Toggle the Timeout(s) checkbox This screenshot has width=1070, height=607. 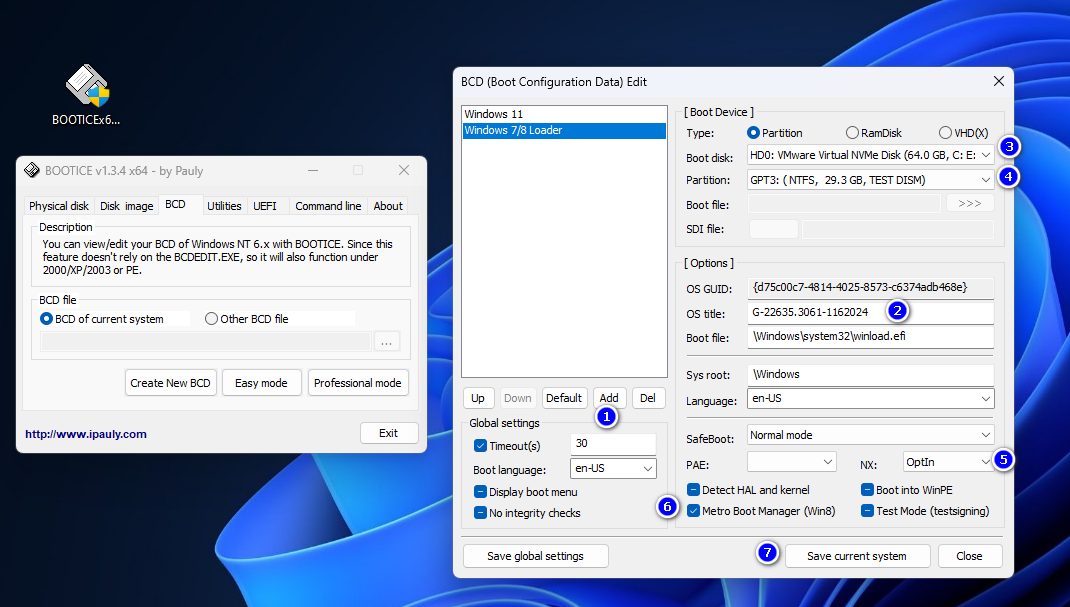click(x=480, y=446)
